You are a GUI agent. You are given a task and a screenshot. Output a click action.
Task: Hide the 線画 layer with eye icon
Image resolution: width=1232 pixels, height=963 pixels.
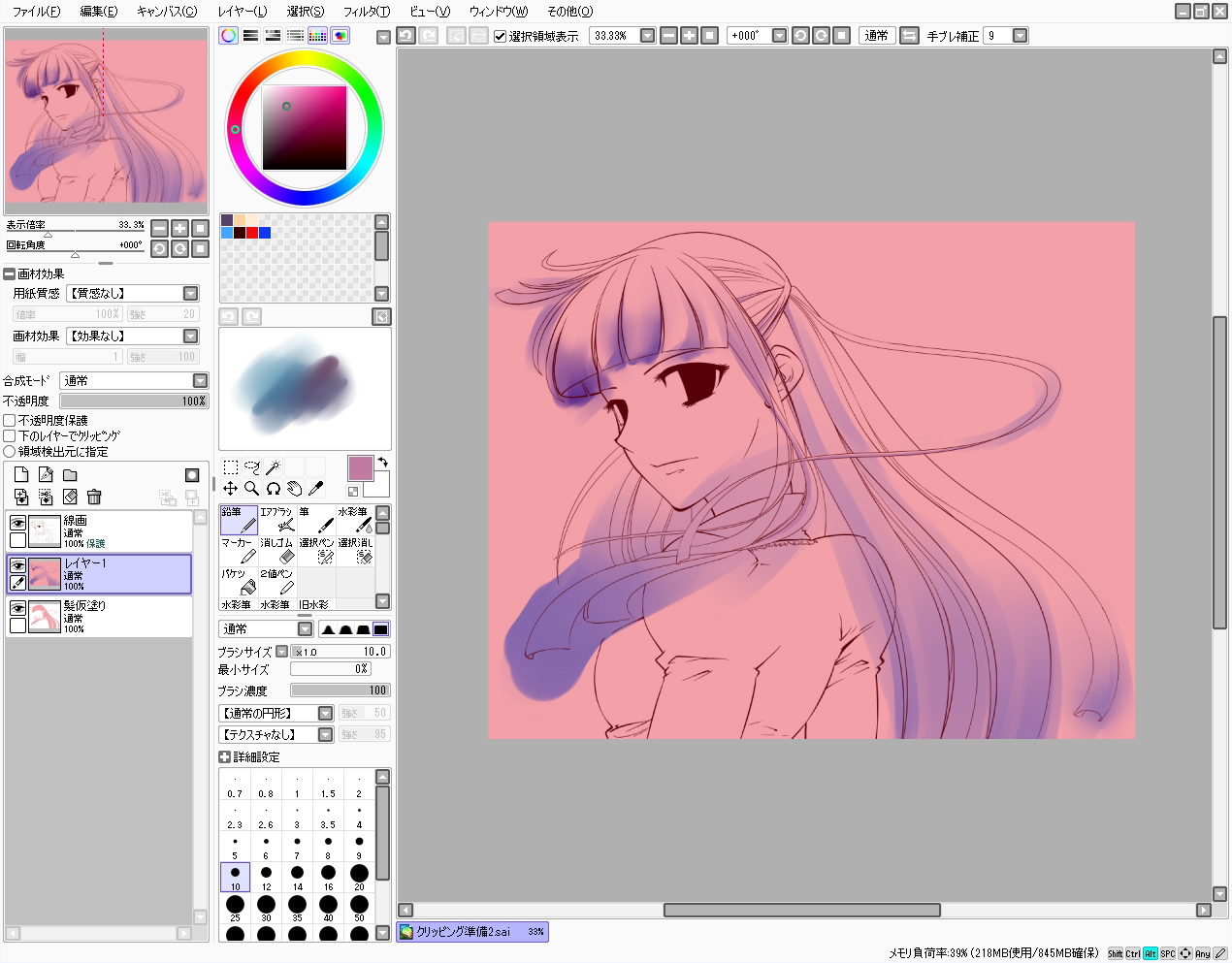(x=17, y=523)
